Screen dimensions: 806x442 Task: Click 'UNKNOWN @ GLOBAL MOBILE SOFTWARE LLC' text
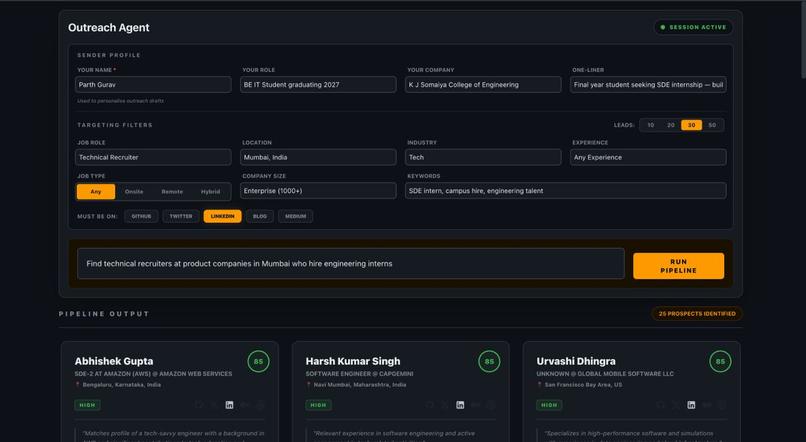[x=605, y=374]
